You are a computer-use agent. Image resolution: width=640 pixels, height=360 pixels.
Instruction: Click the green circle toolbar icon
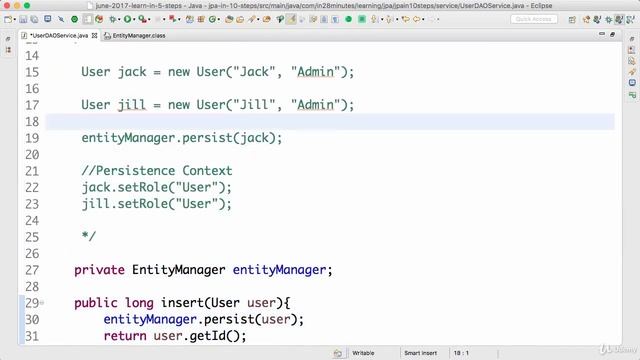348,19
